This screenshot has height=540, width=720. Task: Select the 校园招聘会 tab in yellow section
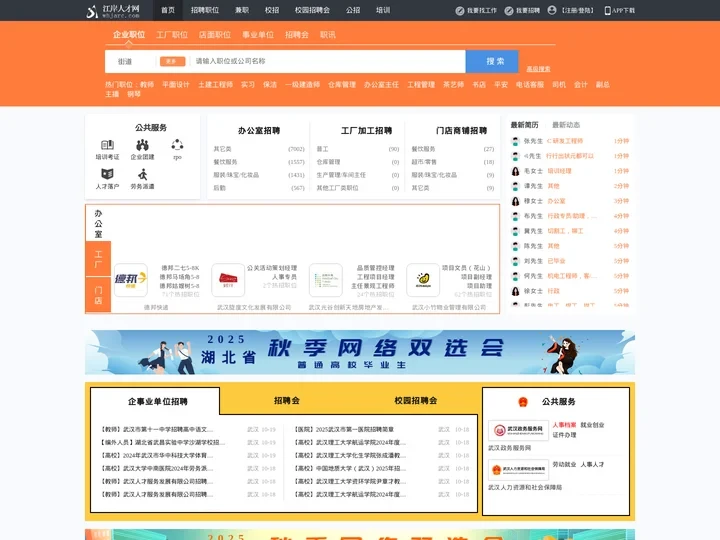pyautogui.click(x=416, y=401)
